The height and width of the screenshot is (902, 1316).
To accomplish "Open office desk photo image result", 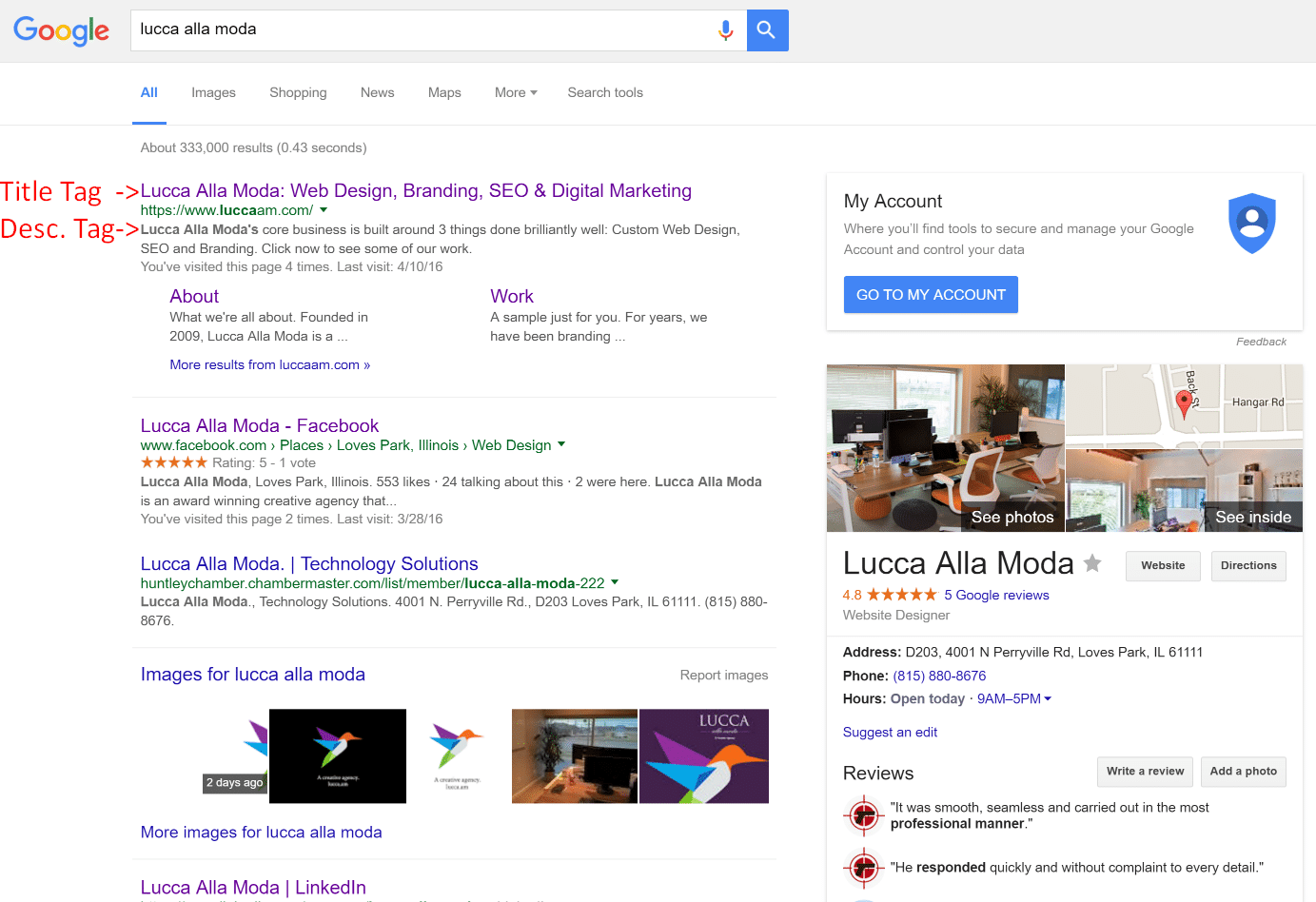I will click(575, 755).
